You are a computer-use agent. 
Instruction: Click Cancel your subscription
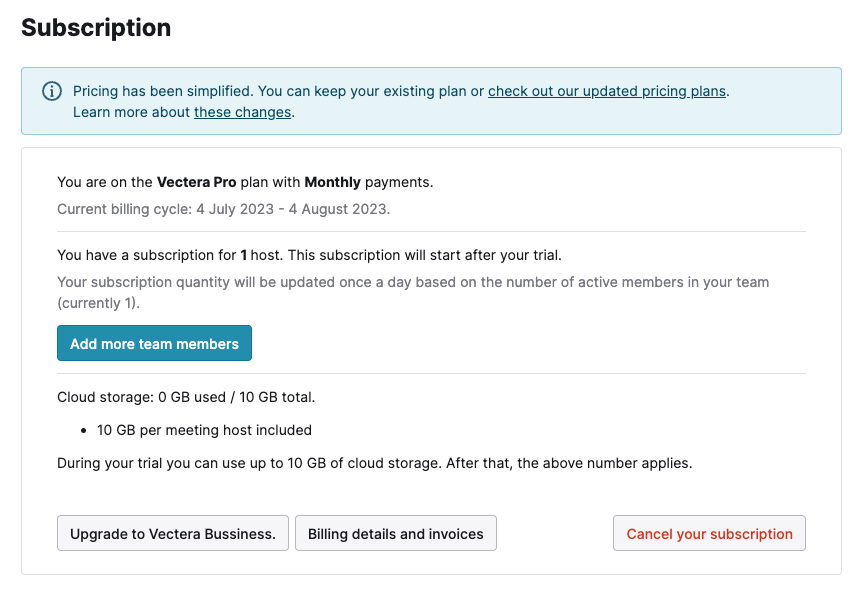709,533
